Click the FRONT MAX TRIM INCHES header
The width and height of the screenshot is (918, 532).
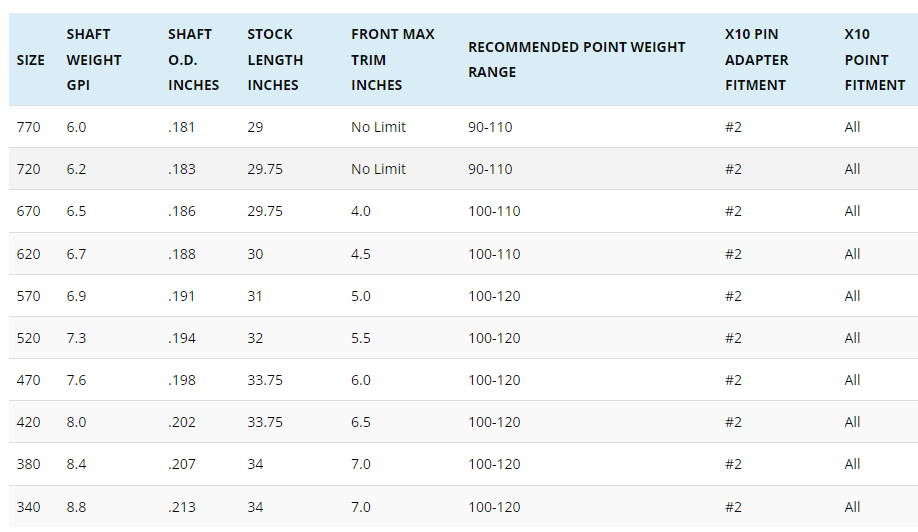(392, 60)
